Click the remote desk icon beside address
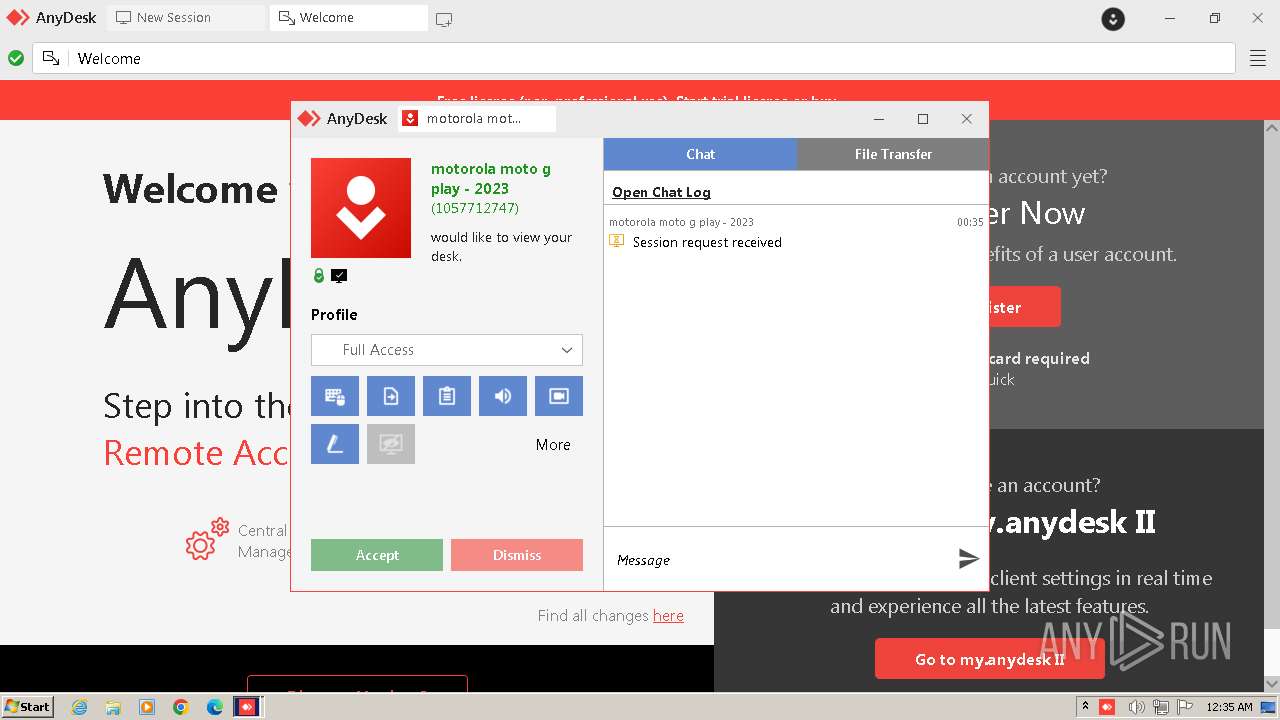This screenshot has width=1280, height=720. point(51,58)
